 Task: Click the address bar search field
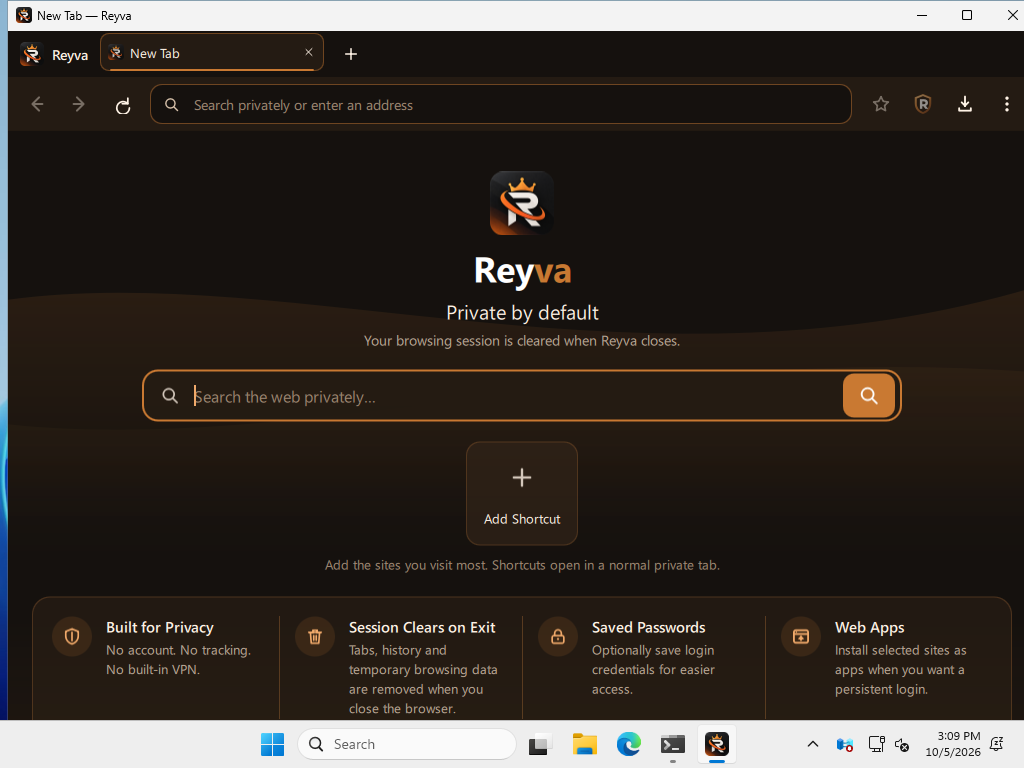point(500,104)
